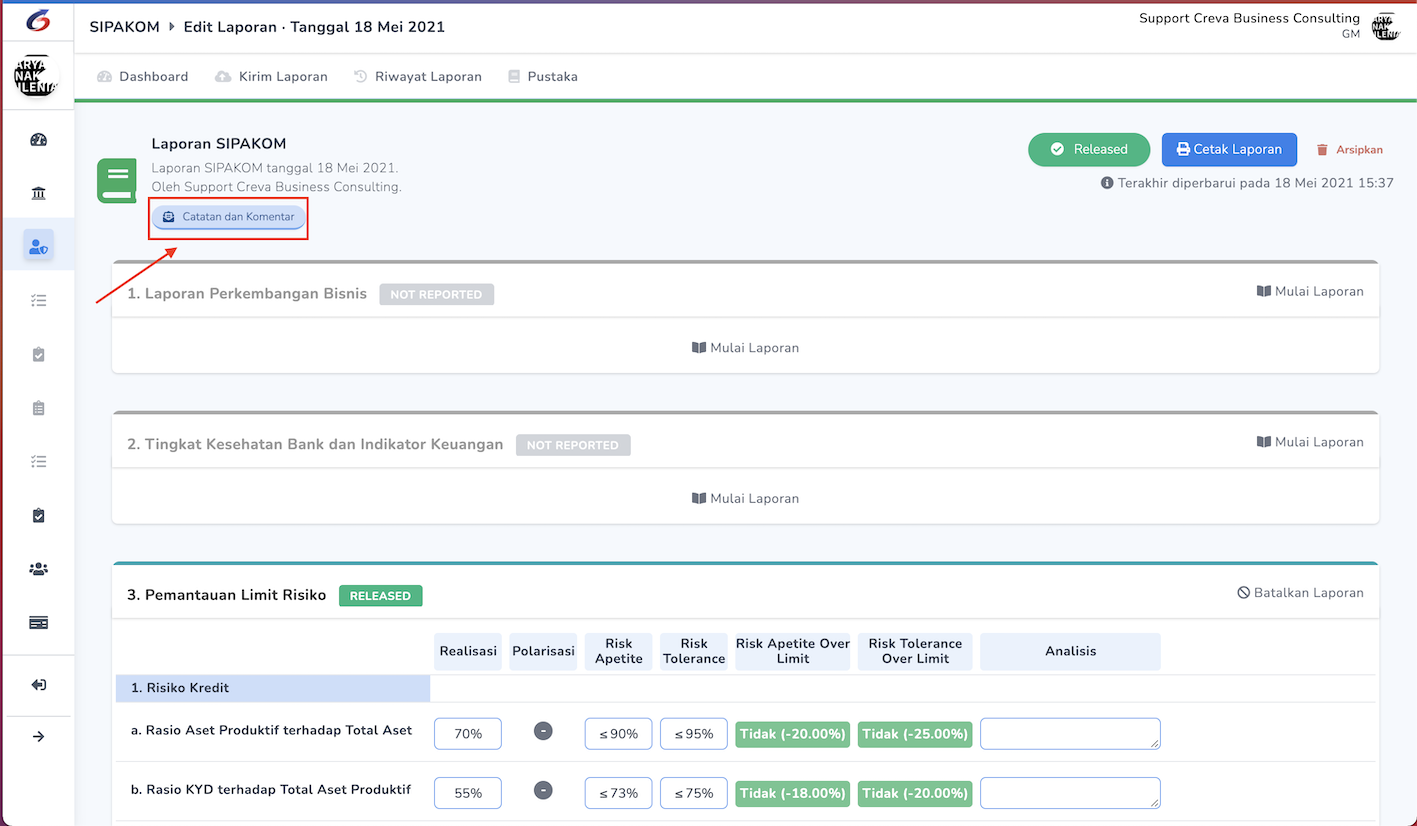
Task: Go to the Dashboard tab
Action: [x=143, y=76]
